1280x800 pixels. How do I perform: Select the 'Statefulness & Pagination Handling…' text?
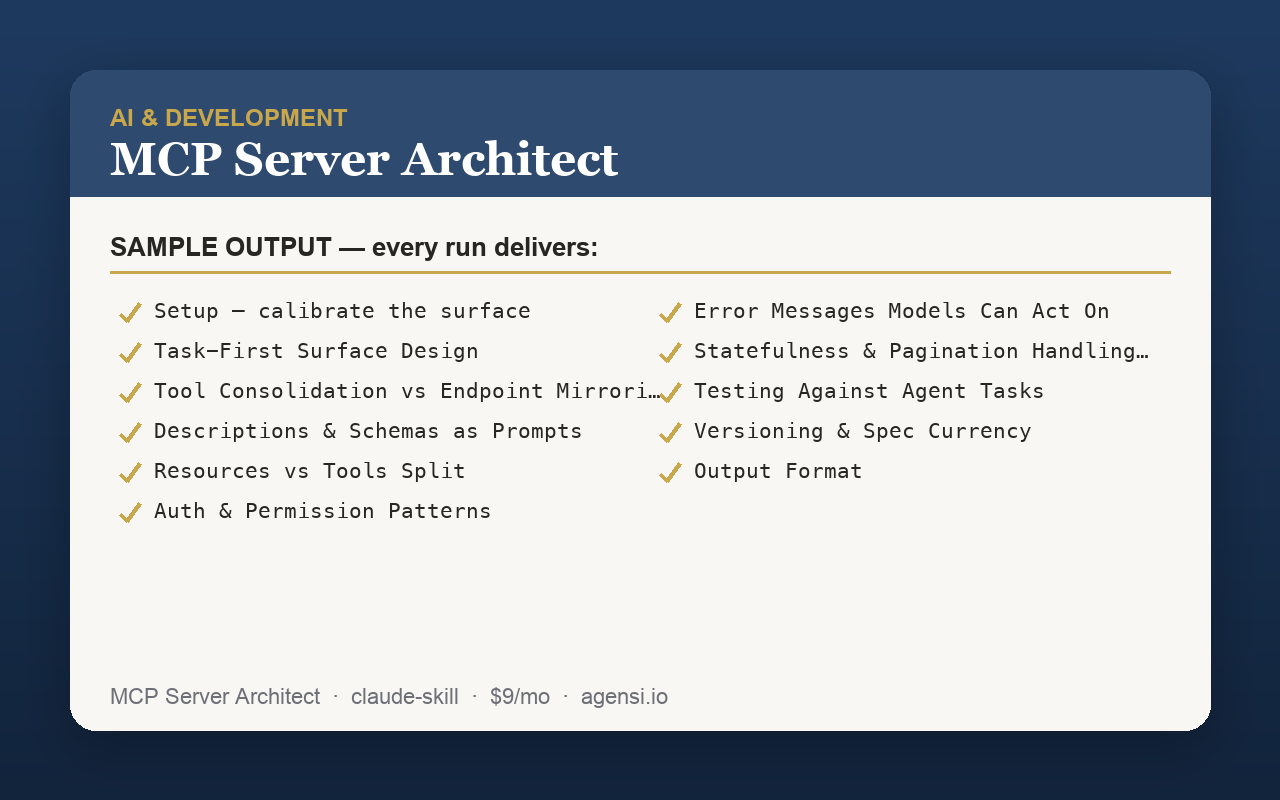tap(921, 351)
